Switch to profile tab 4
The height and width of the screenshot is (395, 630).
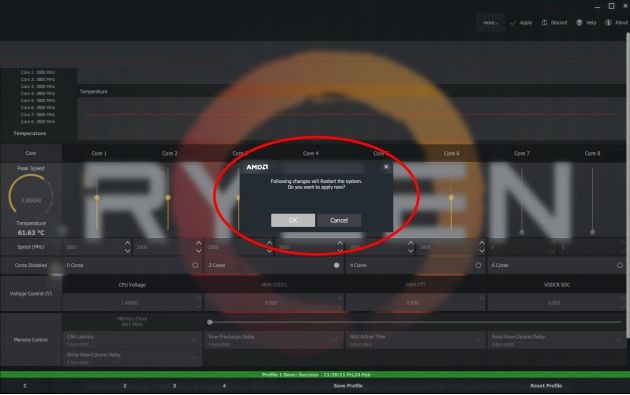[x=224, y=386]
